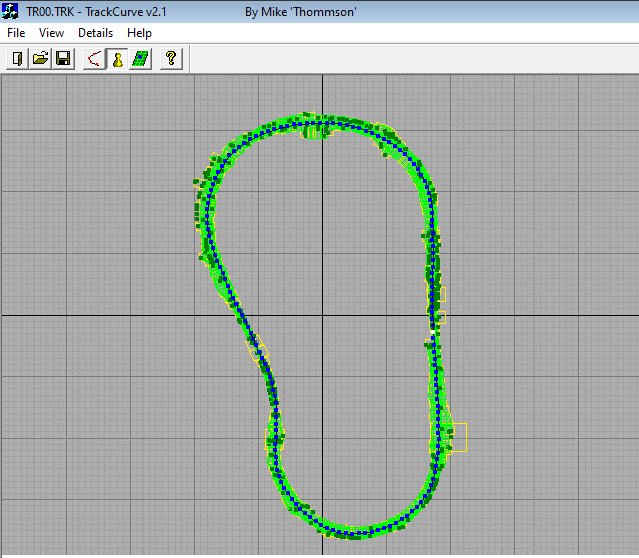Image resolution: width=639 pixels, height=558 pixels.
Task: Select the red curve view tool
Action: (94, 59)
